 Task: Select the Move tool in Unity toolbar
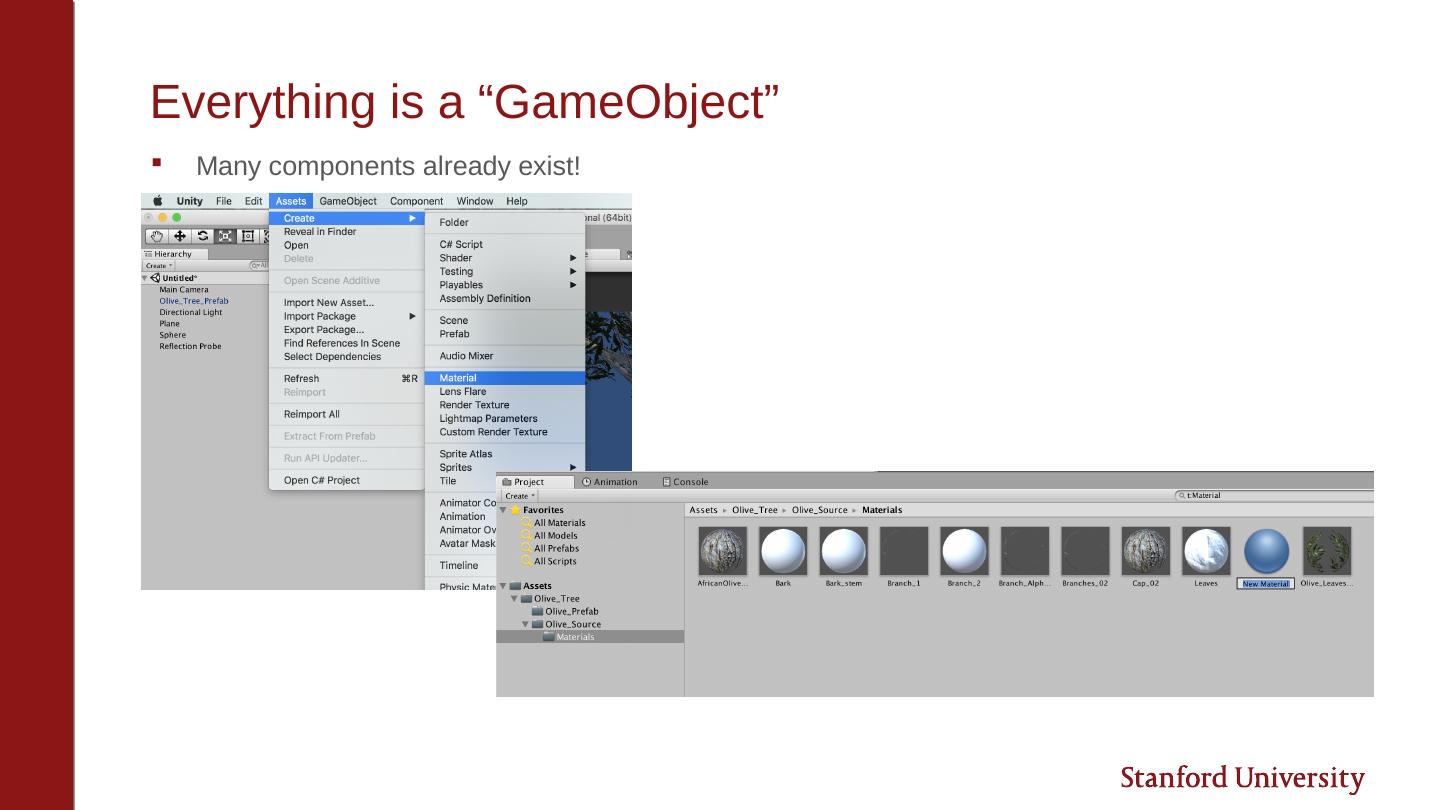pyautogui.click(x=180, y=237)
